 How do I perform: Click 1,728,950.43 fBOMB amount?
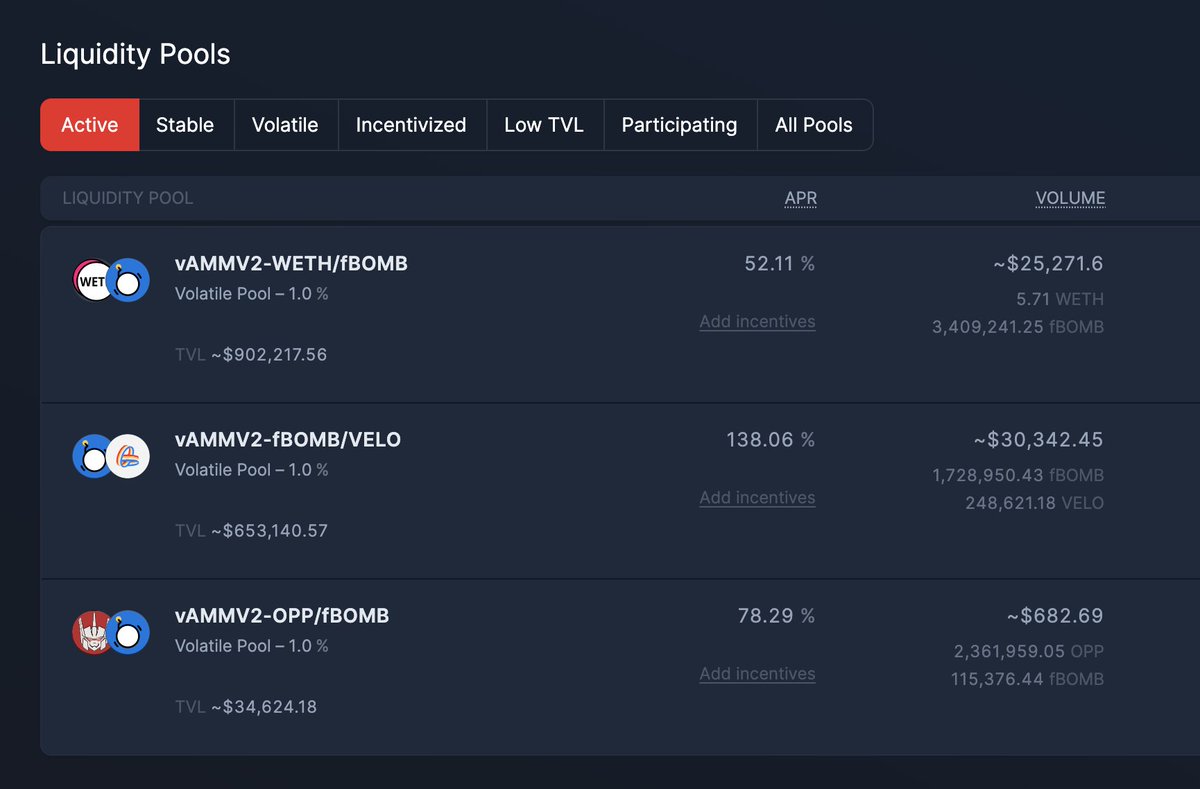1018,475
